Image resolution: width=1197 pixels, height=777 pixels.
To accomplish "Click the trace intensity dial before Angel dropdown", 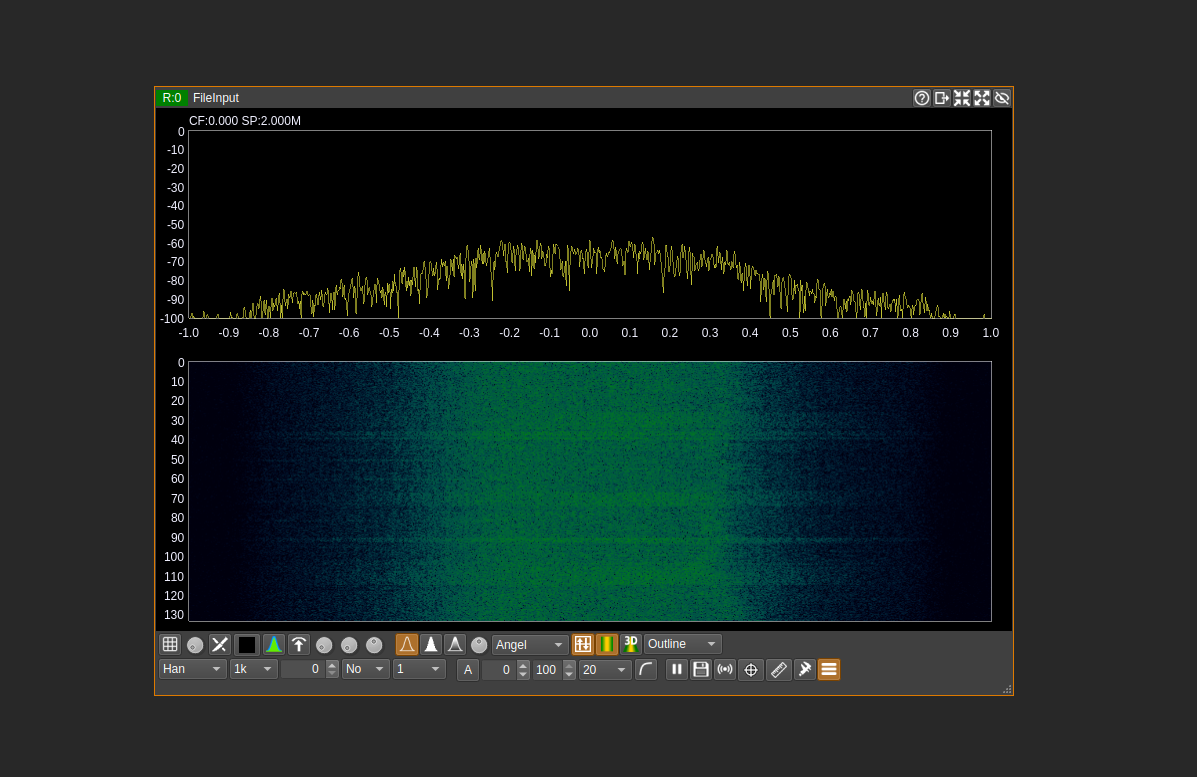I will click(x=479, y=645).
